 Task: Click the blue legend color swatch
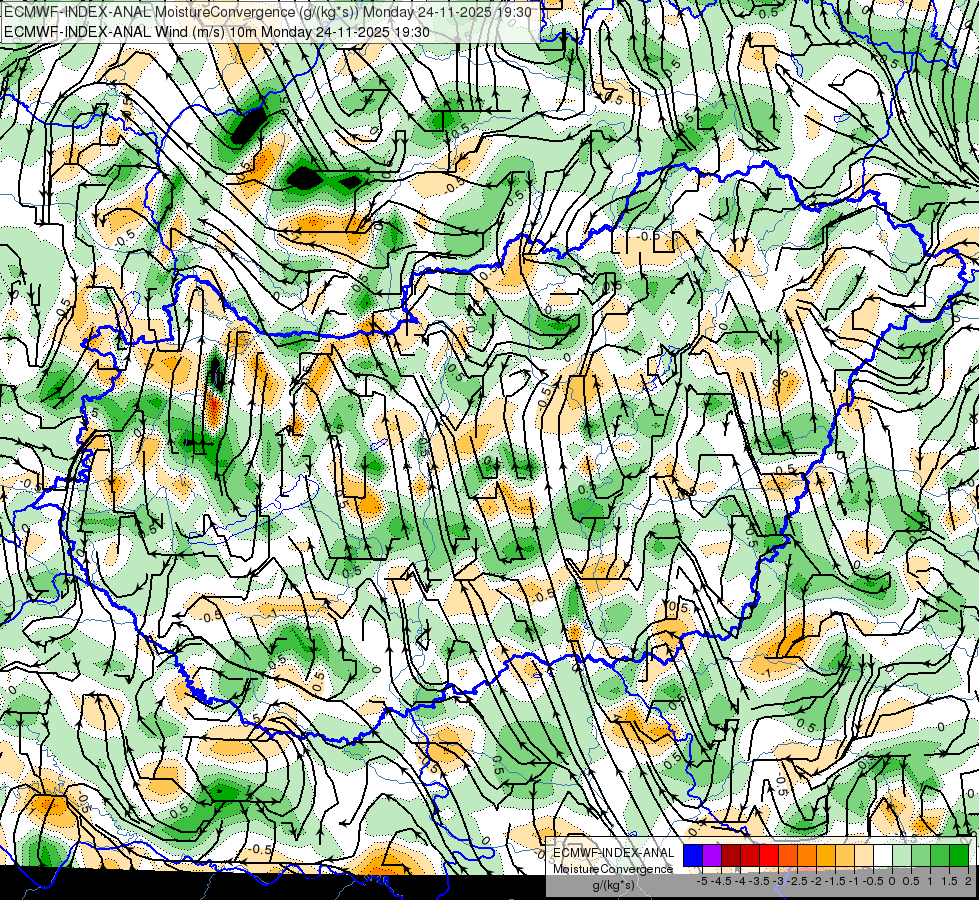click(693, 856)
